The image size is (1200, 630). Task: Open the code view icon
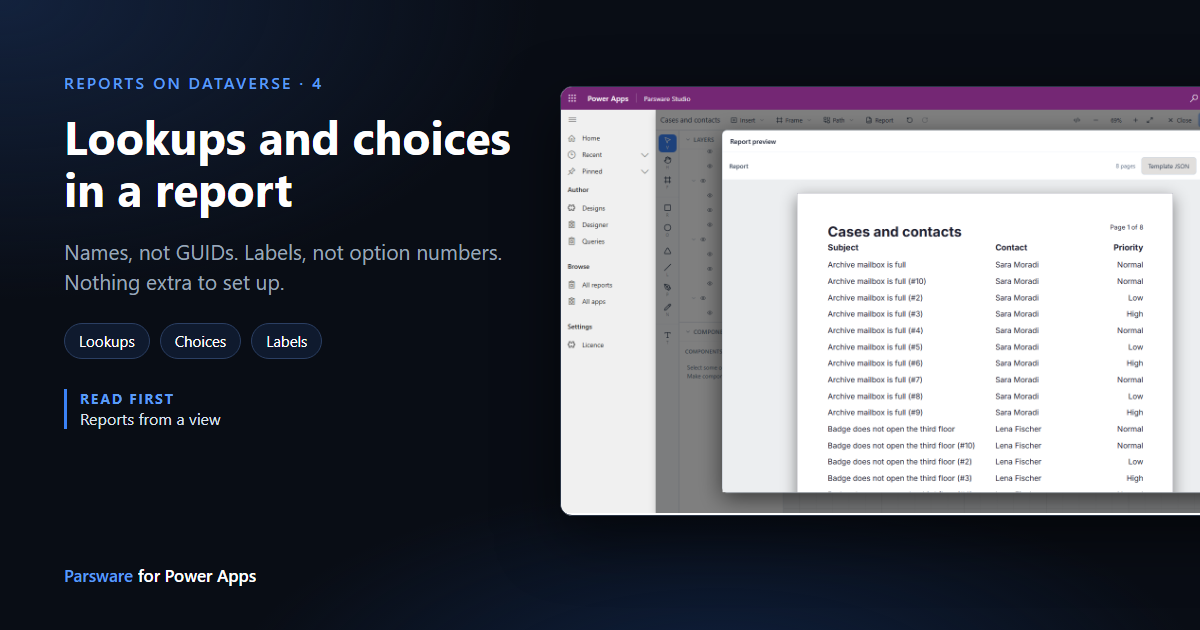pyautogui.click(x=1077, y=120)
